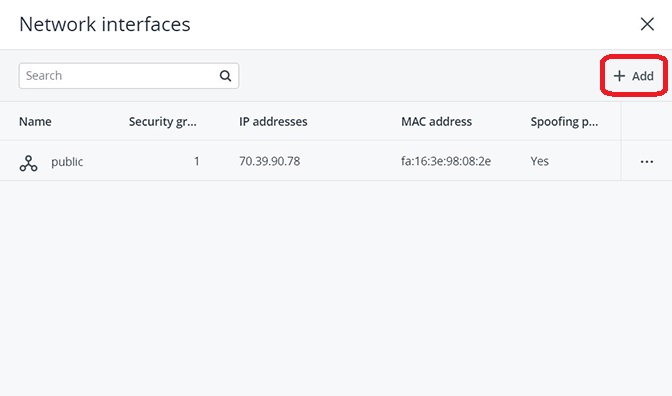The height and width of the screenshot is (396, 672).
Task: Sort by the Name column header
Action: pyautogui.click(x=35, y=121)
